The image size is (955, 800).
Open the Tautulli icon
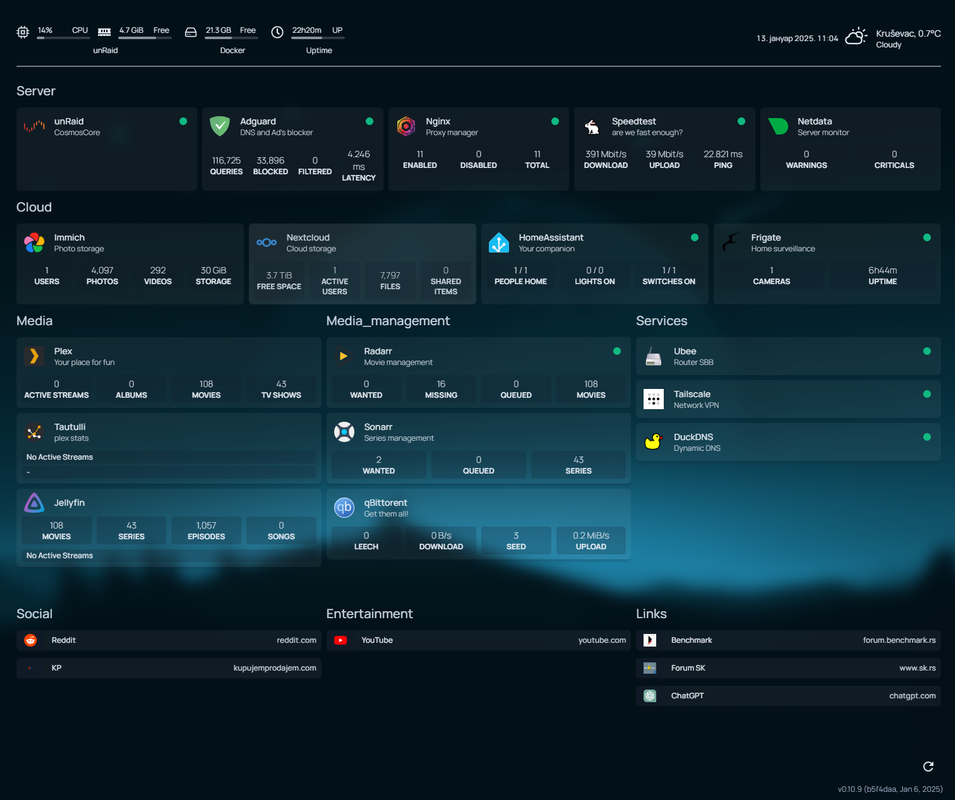[34, 432]
